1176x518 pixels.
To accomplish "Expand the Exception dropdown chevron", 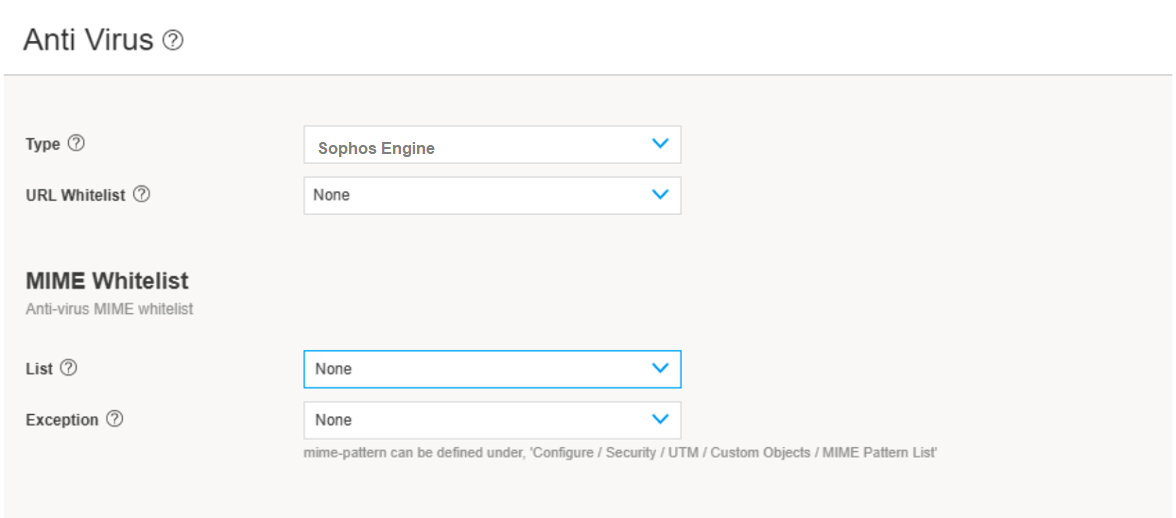I will [x=660, y=420].
